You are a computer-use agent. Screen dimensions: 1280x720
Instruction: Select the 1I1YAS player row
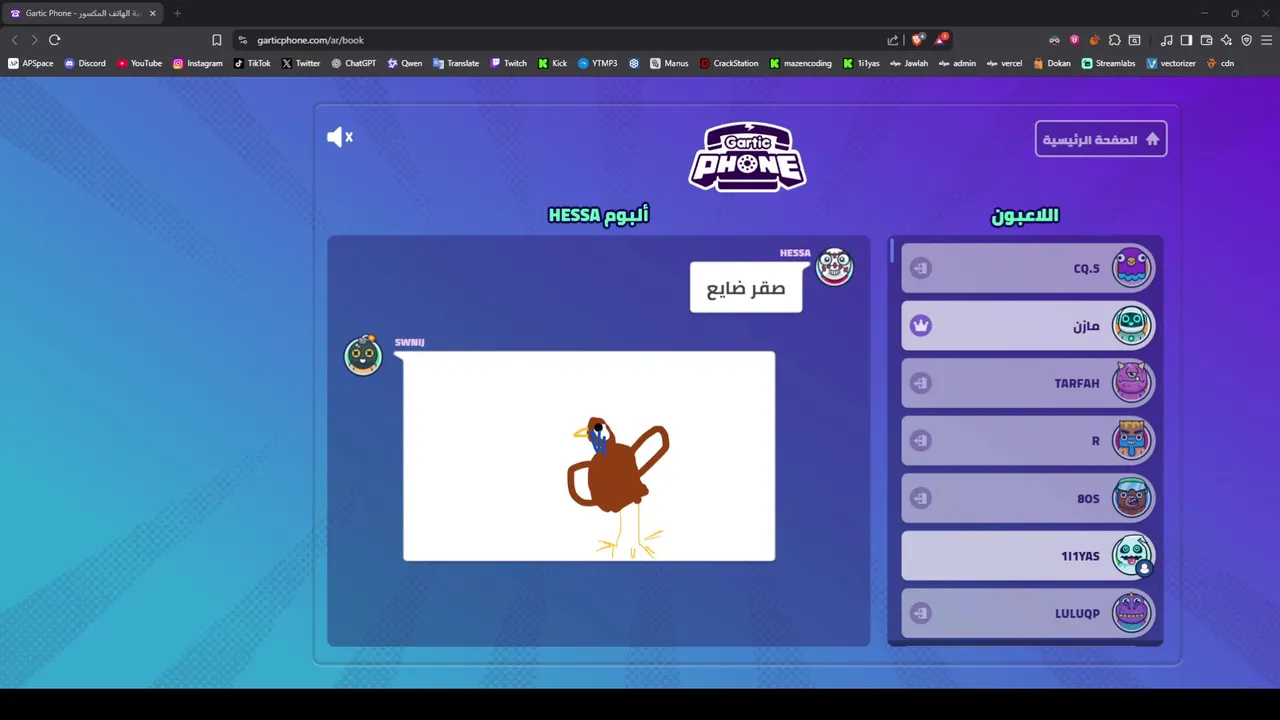[x=1028, y=555]
